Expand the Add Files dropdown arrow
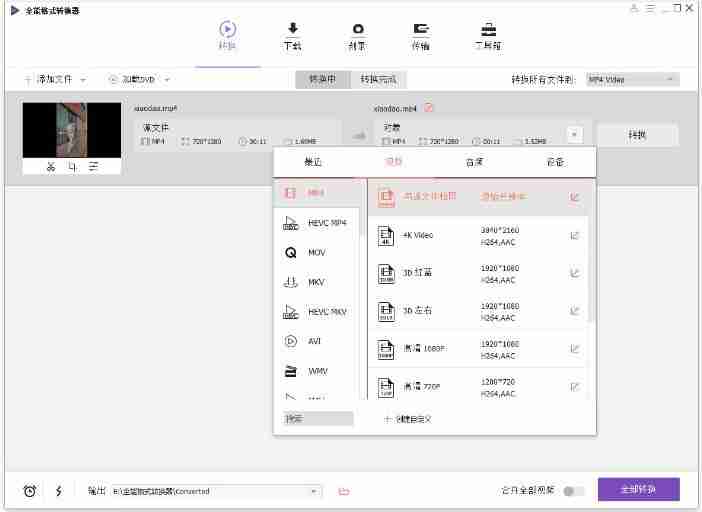 coord(83,80)
